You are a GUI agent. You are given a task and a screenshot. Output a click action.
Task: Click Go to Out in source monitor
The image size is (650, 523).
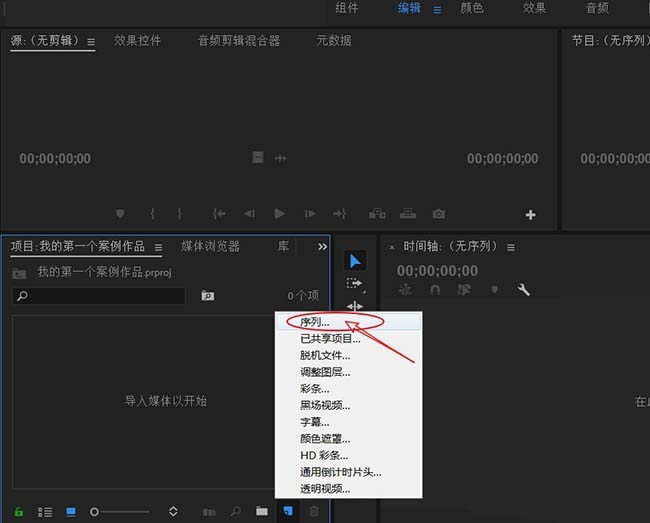click(340, 214)
